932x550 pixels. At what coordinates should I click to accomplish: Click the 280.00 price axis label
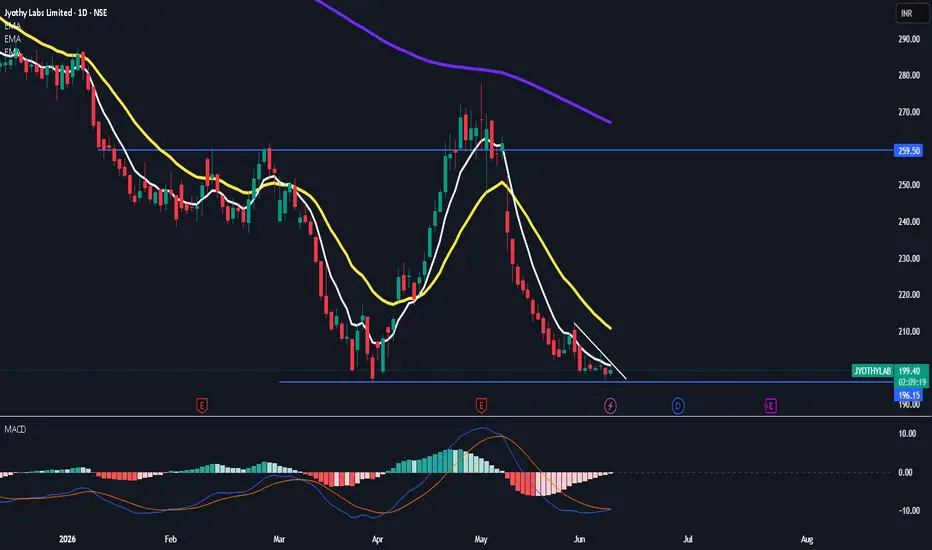[909, 76]
